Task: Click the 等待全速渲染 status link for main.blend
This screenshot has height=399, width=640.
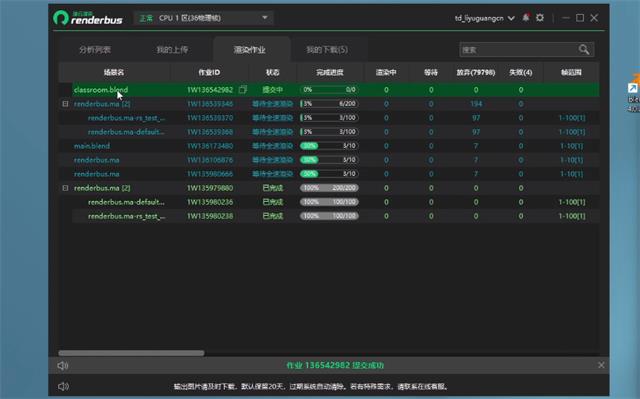Action: click(272, 146)
